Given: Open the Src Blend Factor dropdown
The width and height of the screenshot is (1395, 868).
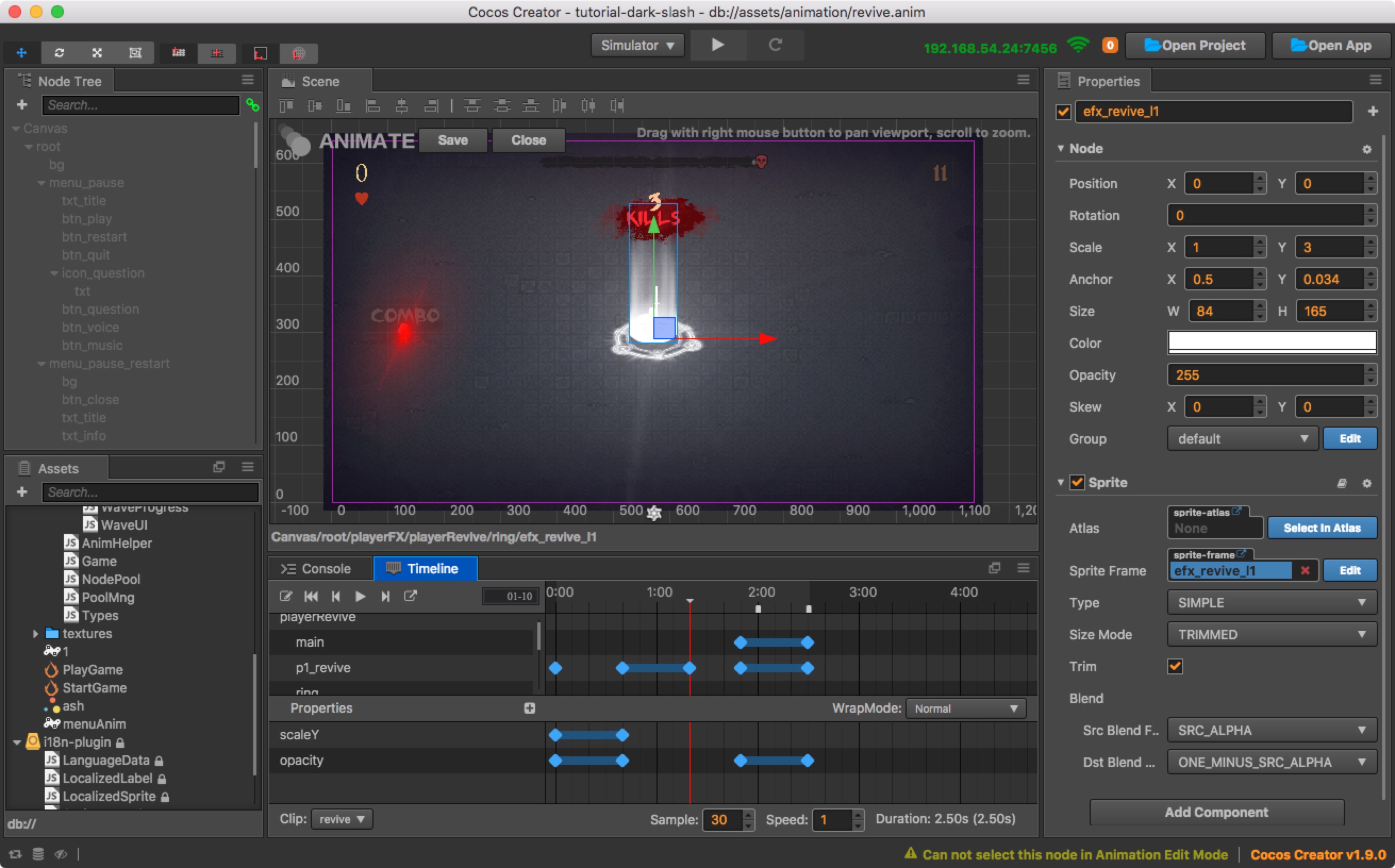Looking at the screenshot, I should 1272,730.
